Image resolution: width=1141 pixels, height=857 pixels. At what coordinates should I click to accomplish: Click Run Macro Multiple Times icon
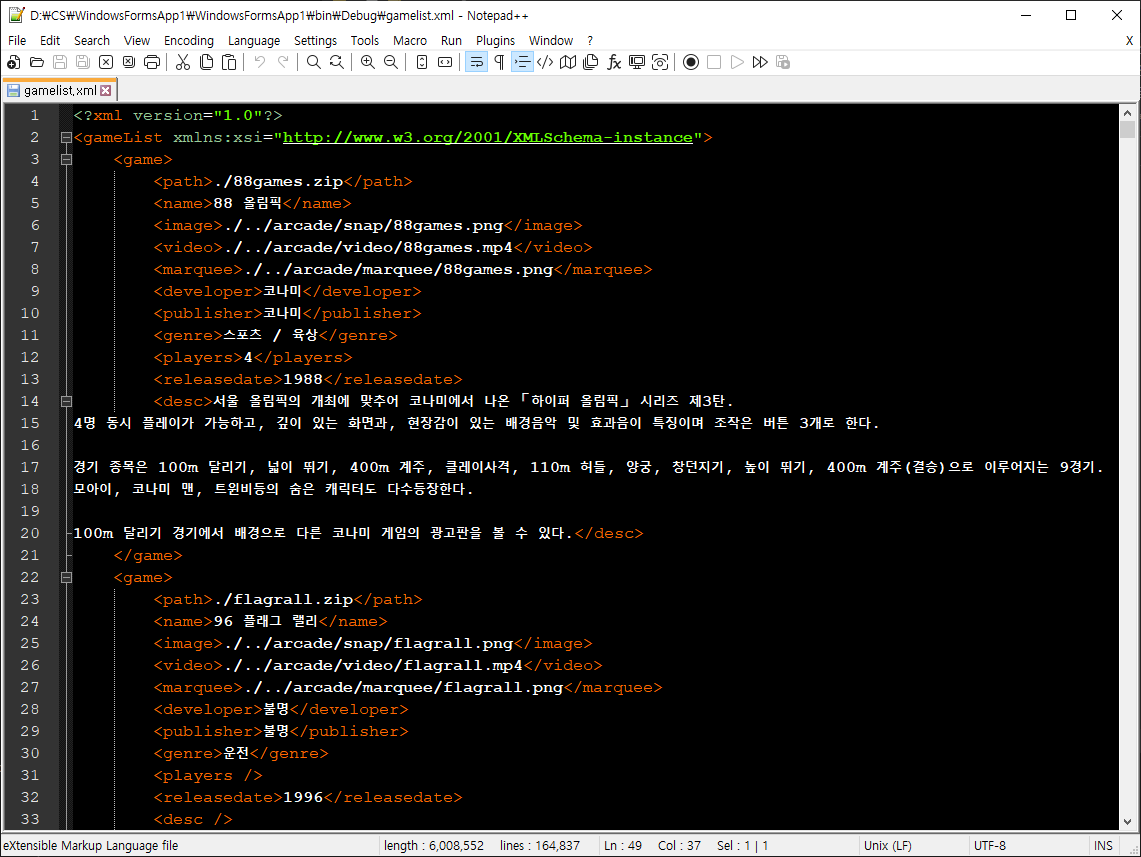click(x=760, y=63)
